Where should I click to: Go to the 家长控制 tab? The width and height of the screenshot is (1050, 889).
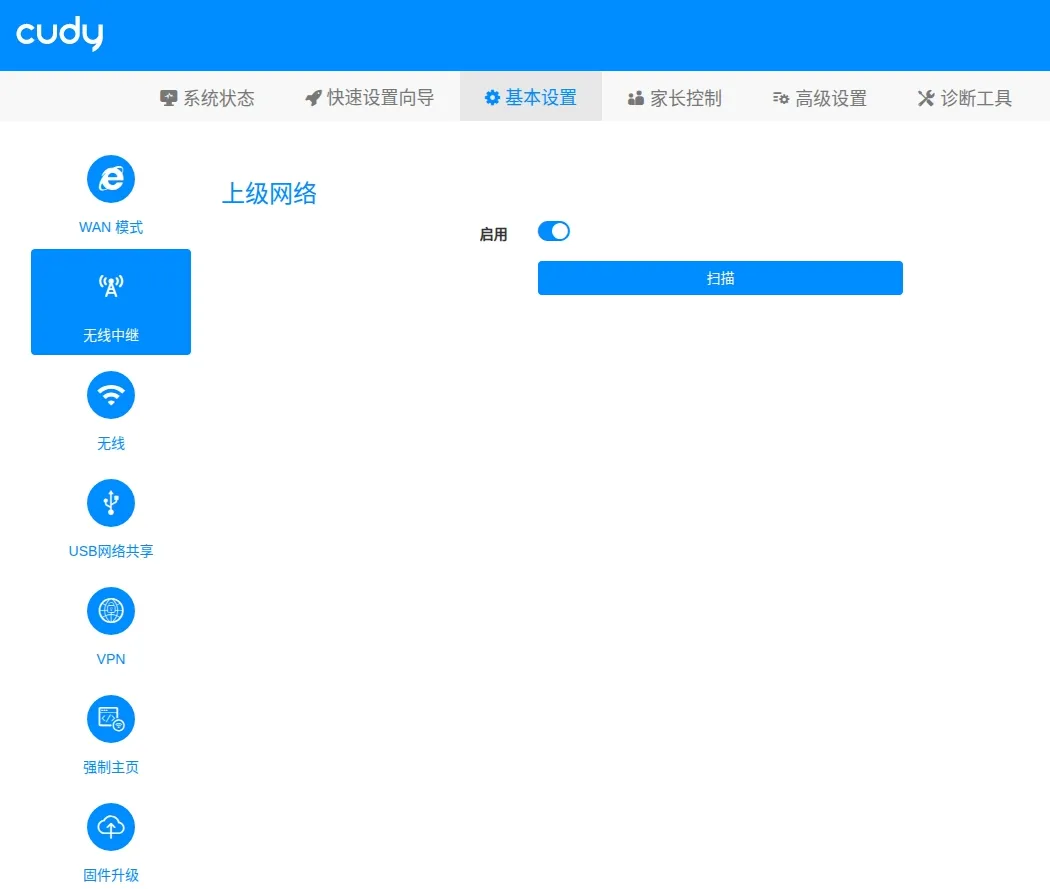click(x=674, y=98)
